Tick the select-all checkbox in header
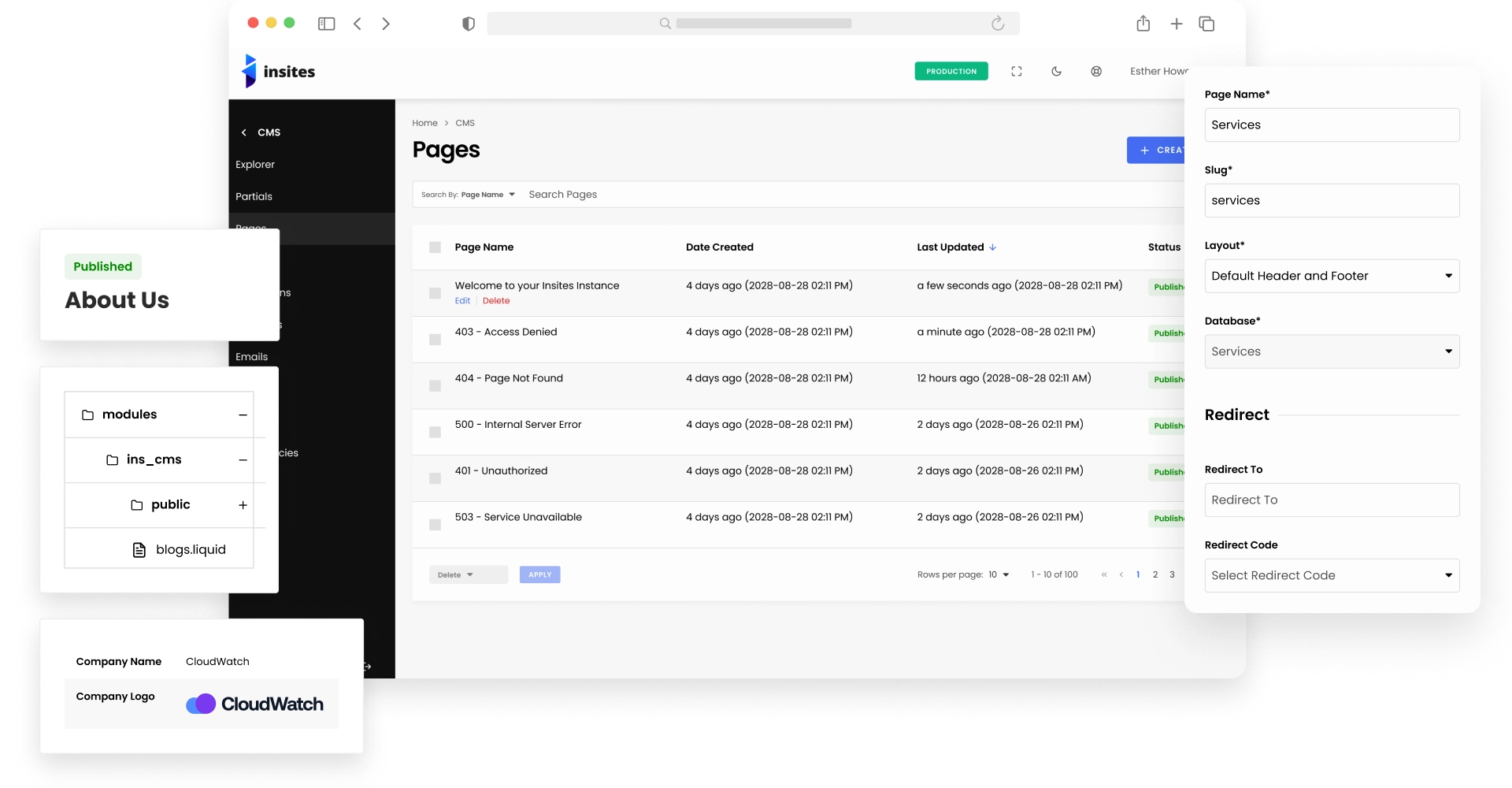The width and height of the screenshot is (1512, 788). click(435, 247)
